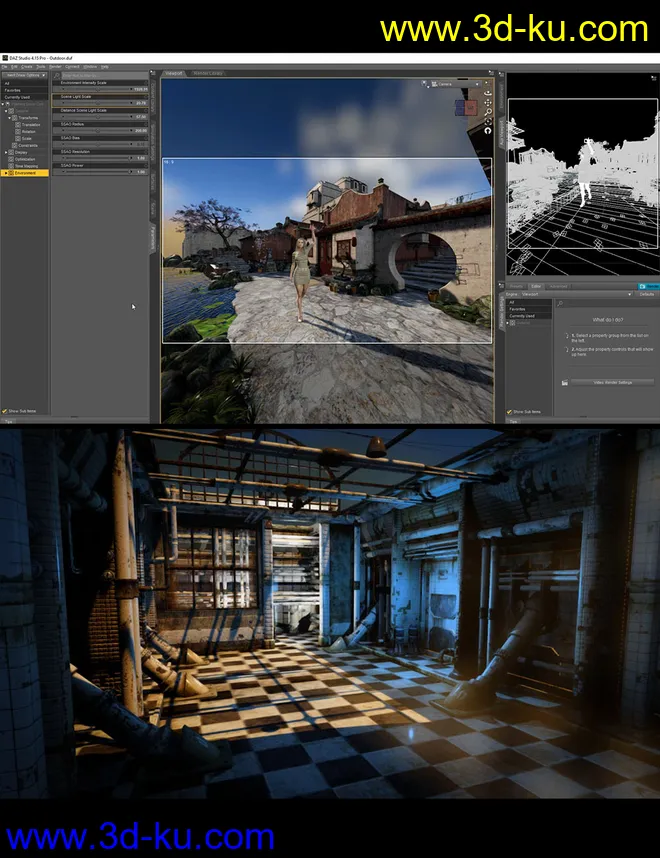Select All filter in left property list
This screenshot has height=858, width=660.
point(25,83)
